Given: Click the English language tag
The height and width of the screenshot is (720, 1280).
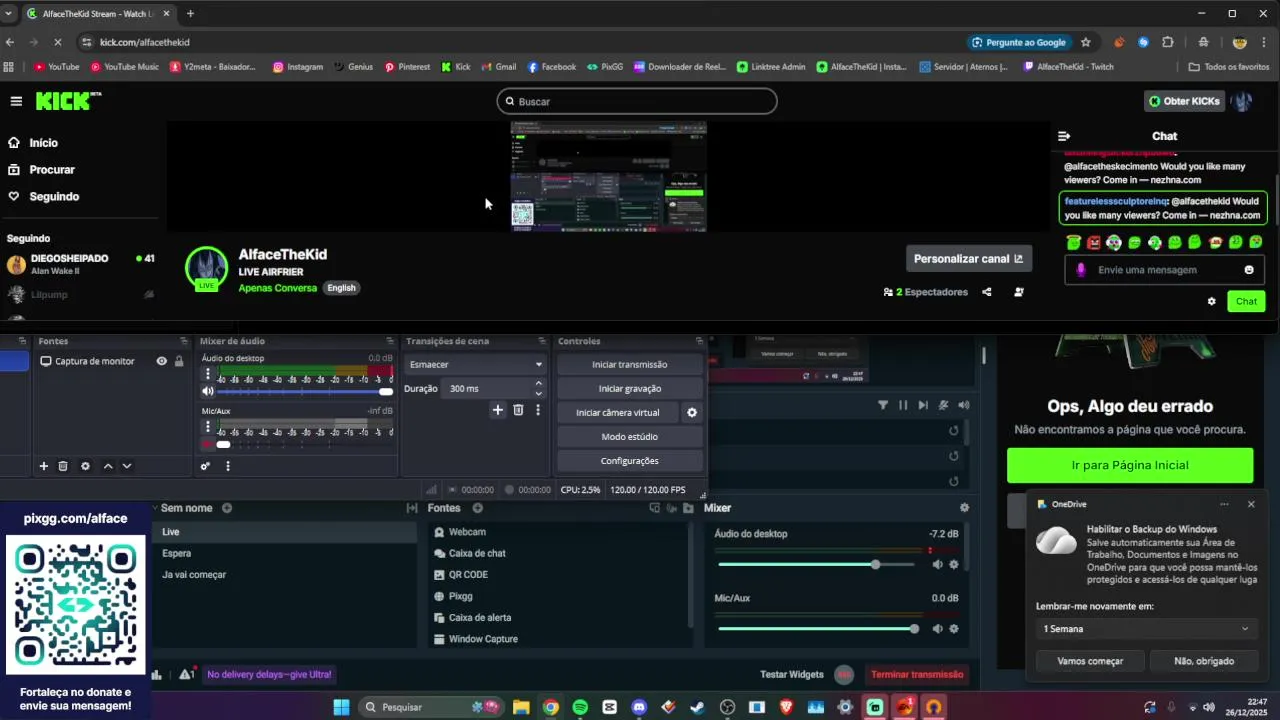Looking at the screenshot, I should click(341, 288).
